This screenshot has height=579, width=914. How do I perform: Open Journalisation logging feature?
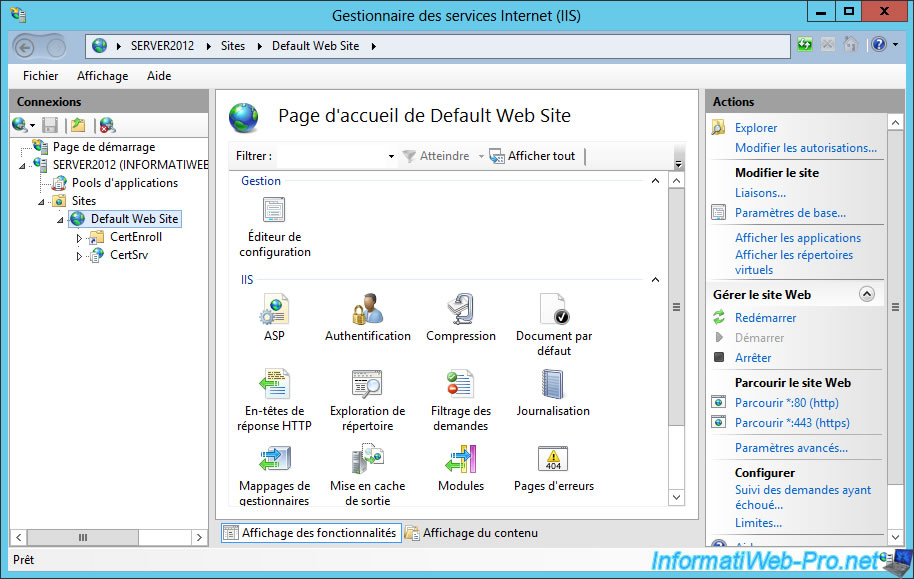tap(553, 385)
